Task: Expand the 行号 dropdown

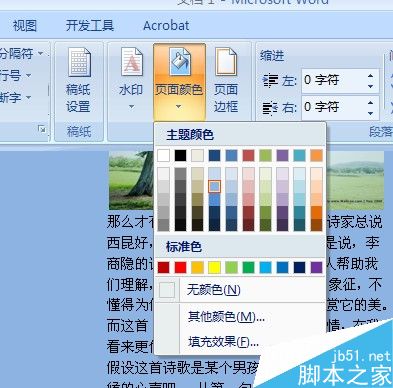Action: pyautogui.click(x=29, y=75)
